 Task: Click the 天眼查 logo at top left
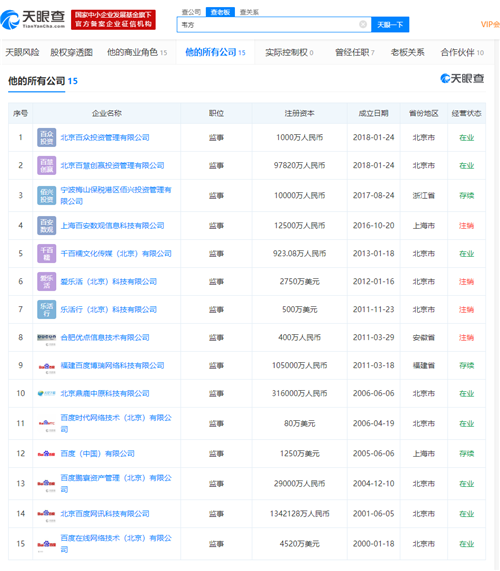pyautogui.click(x=32, y=20)
